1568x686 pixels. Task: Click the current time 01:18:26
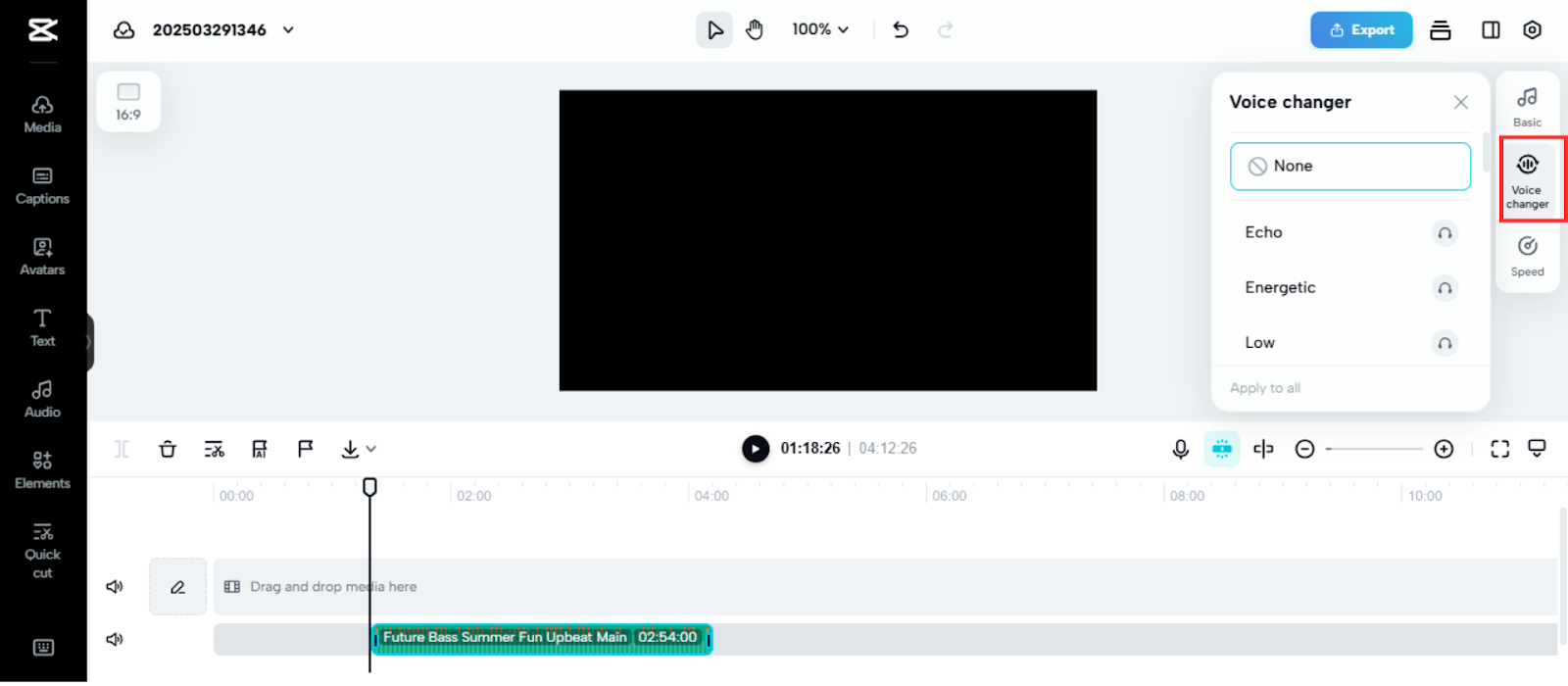[810, 448]
